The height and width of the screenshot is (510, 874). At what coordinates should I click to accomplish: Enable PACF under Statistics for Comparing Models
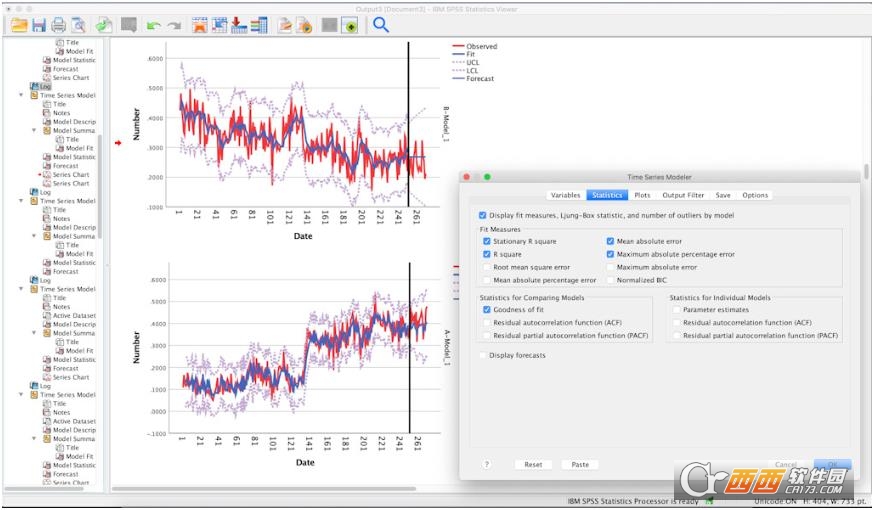click(x=487, y=336)
